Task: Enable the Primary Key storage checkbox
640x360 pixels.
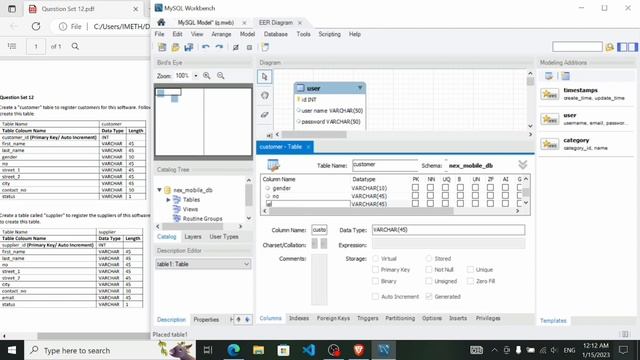Action: (375, 270)
